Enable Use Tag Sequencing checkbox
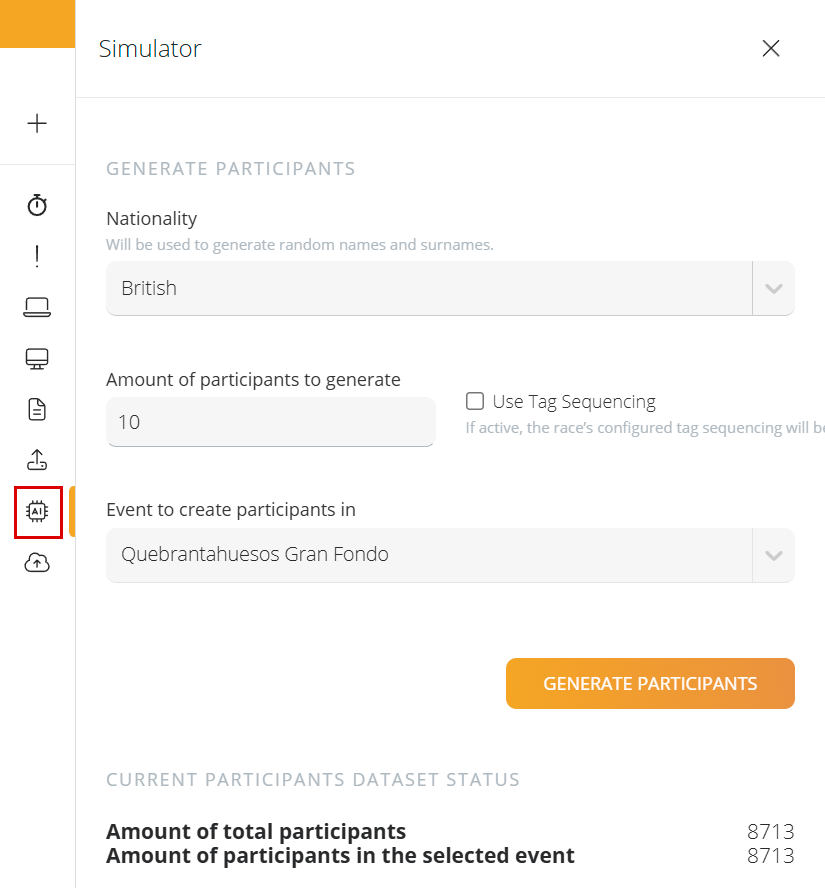This screenshot has width=825, height=888. tap(475, 401)
